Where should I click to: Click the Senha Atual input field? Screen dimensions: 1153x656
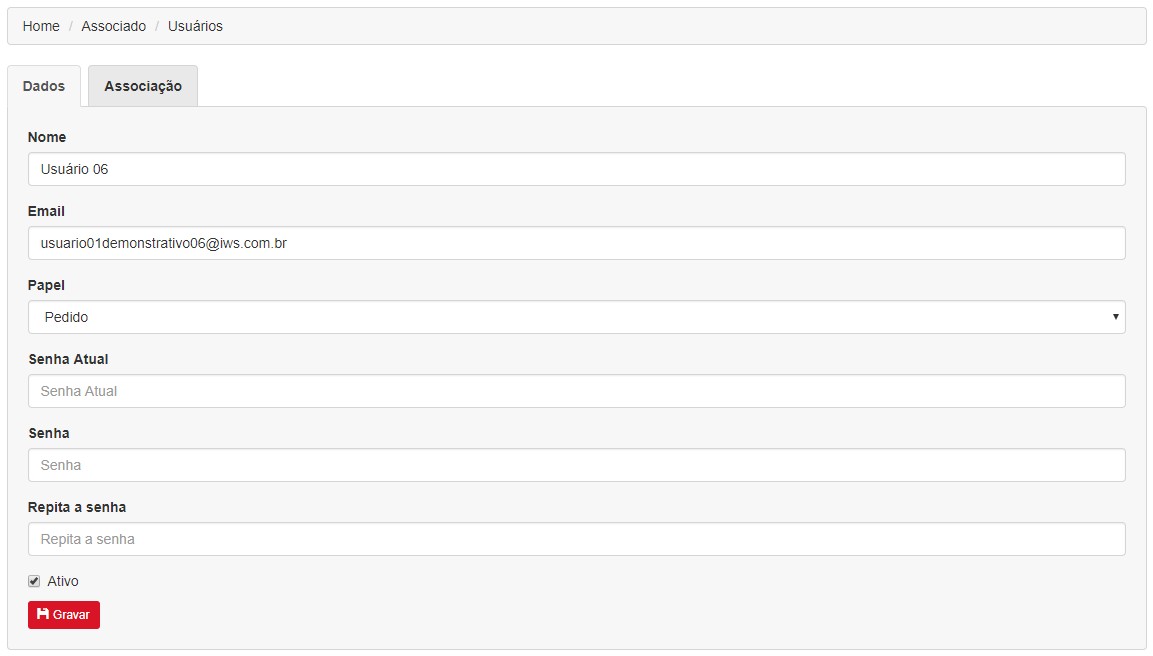tap(576, 391)
